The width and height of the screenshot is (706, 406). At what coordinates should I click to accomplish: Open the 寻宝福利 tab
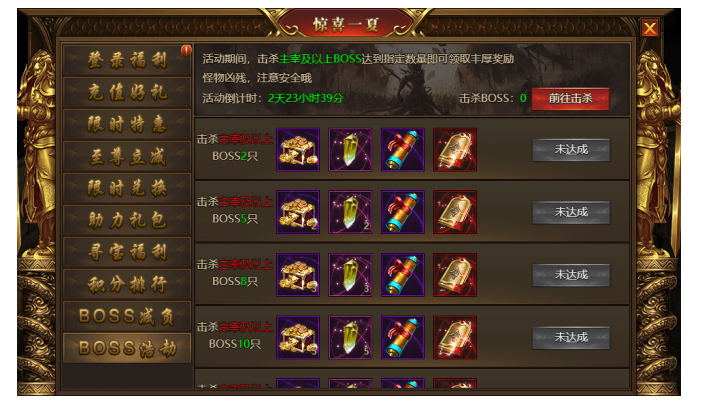pos(127,253)
